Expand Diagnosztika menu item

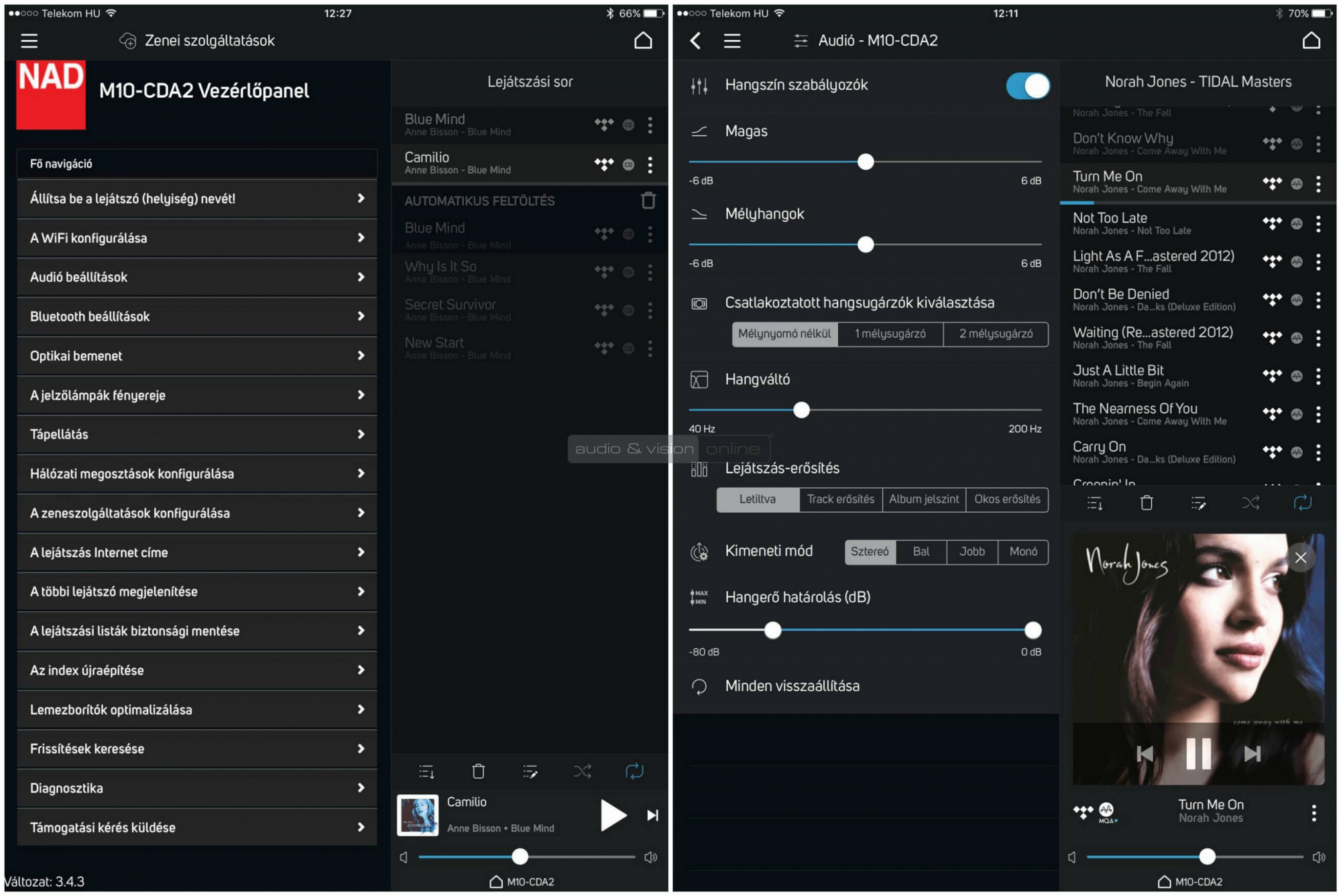coord(196,788)
